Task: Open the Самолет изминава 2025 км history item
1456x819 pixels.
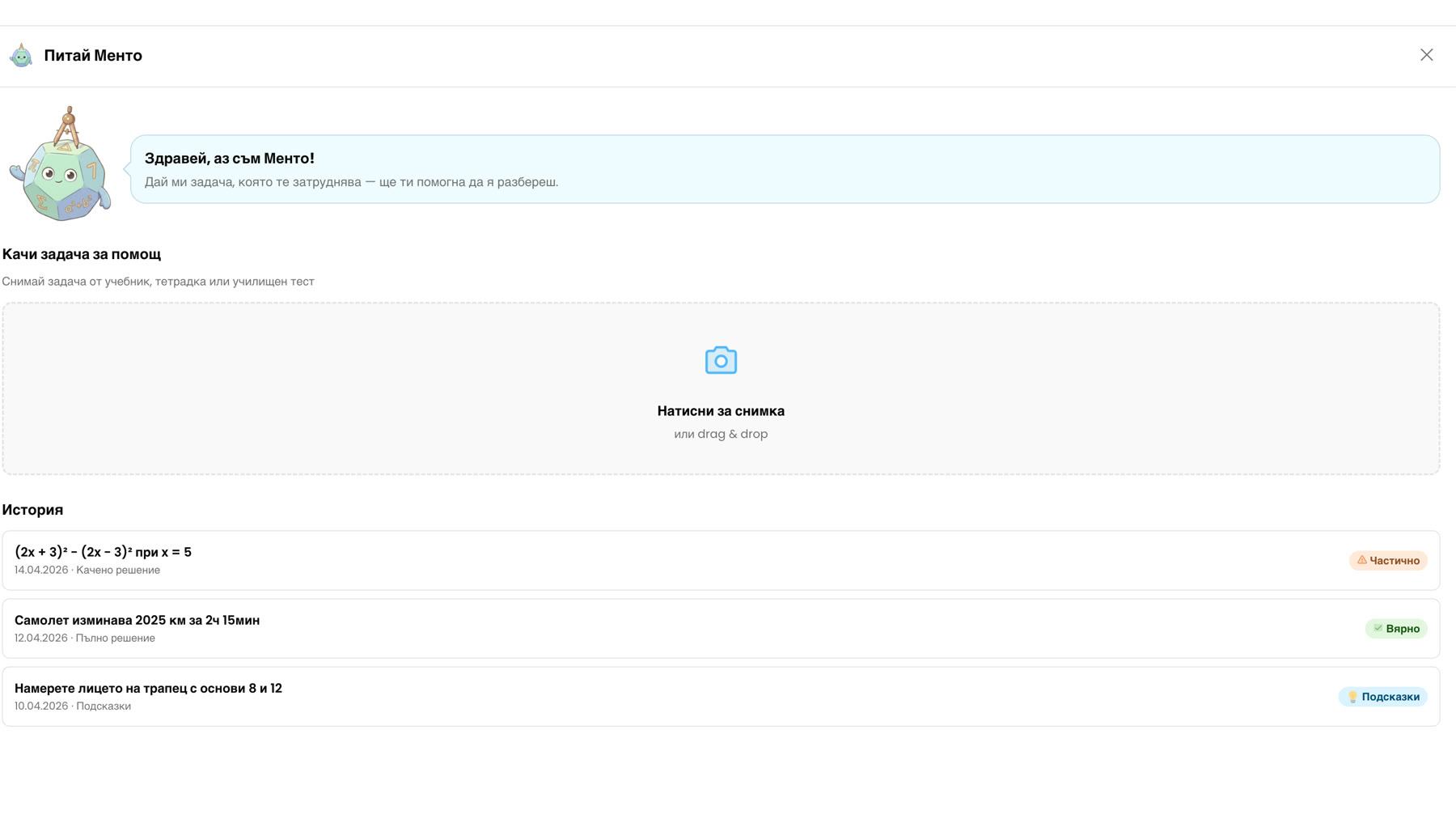Action: pos(721,628)
